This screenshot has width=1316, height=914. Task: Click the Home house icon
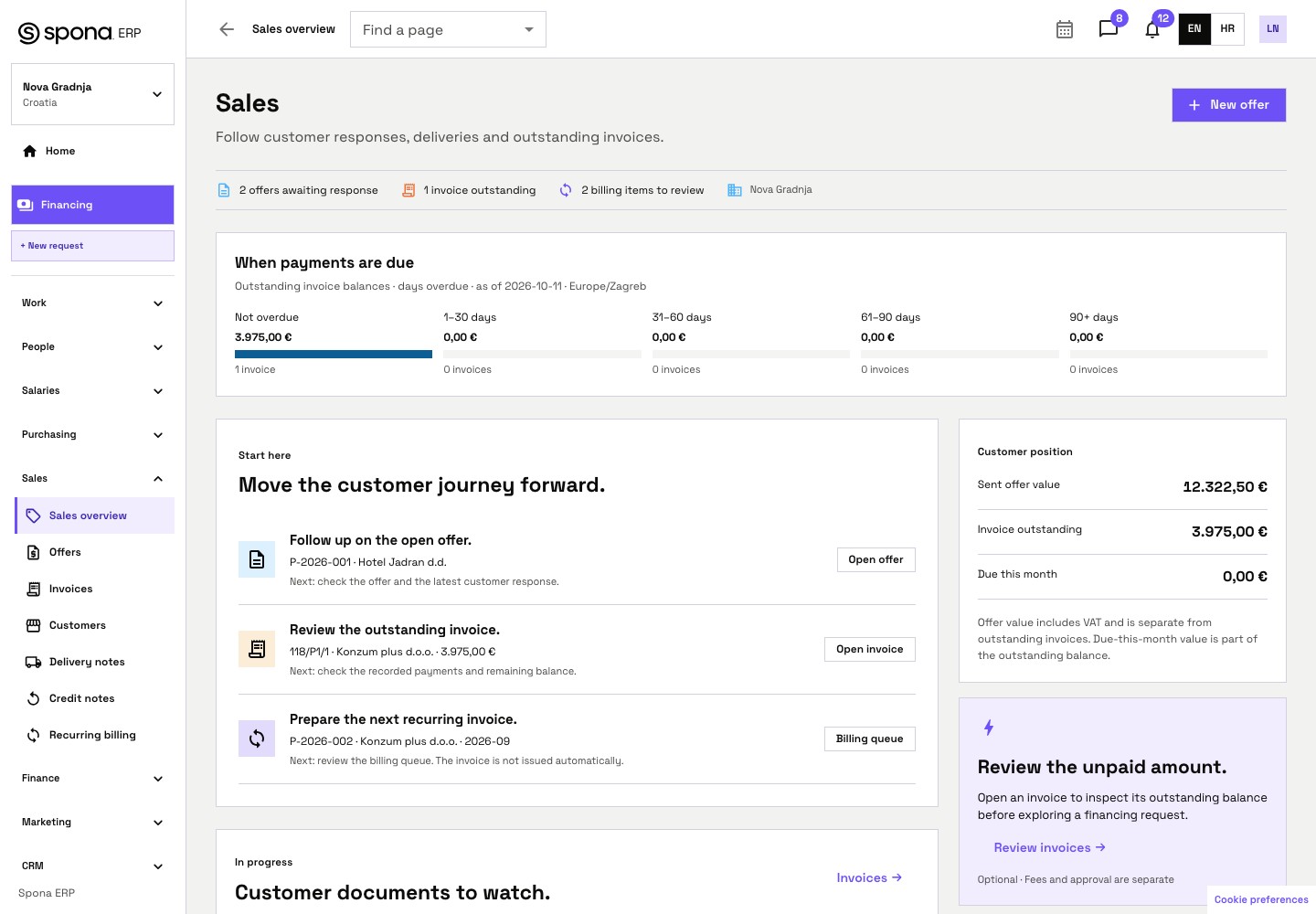(30, 151)
